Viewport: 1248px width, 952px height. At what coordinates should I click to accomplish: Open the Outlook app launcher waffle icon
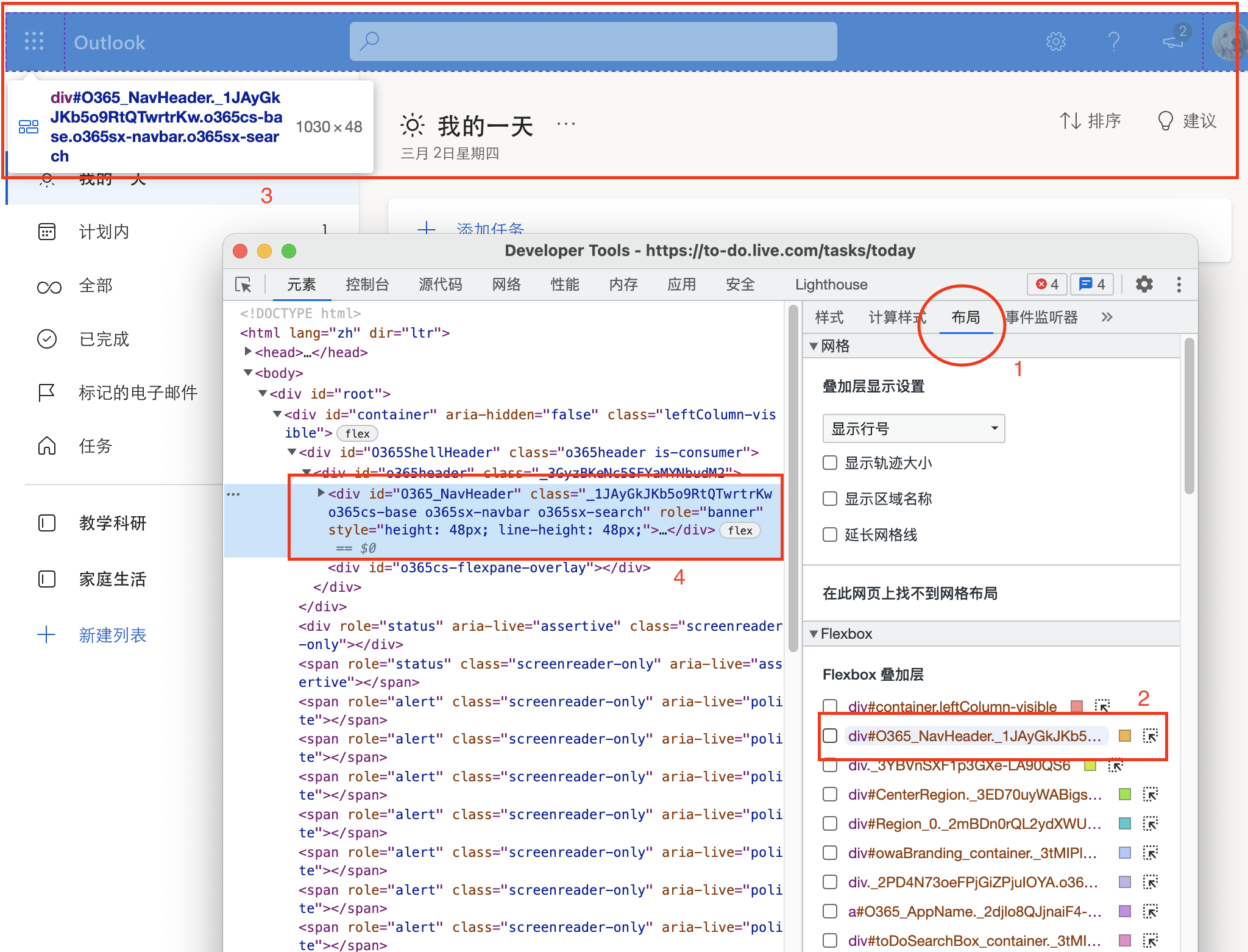pyautogui.click(x=34, y=41)
